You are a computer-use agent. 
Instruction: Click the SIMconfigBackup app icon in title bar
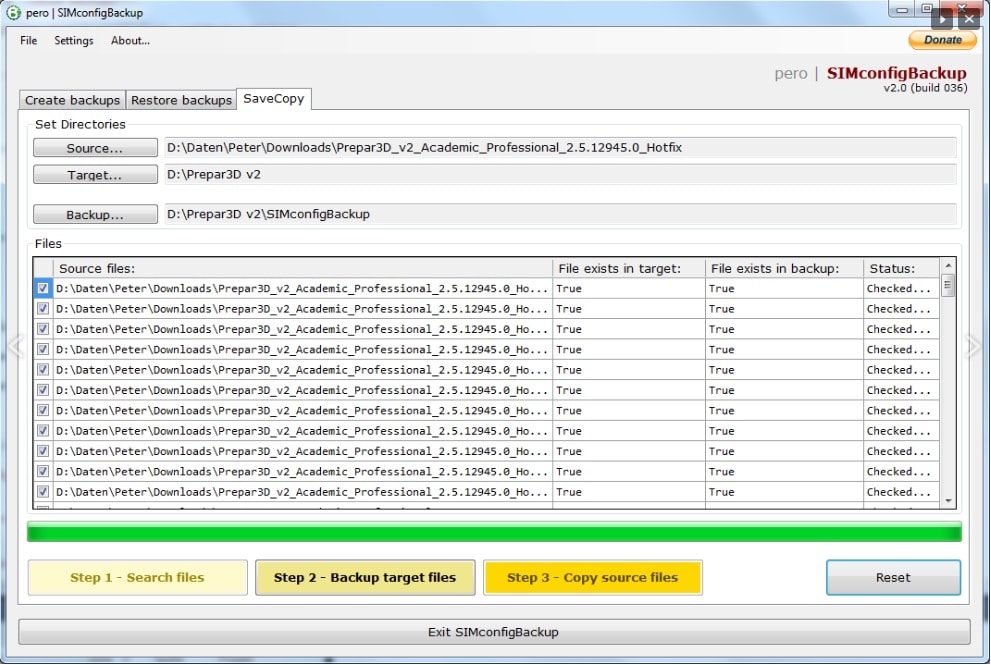(14, 13)
